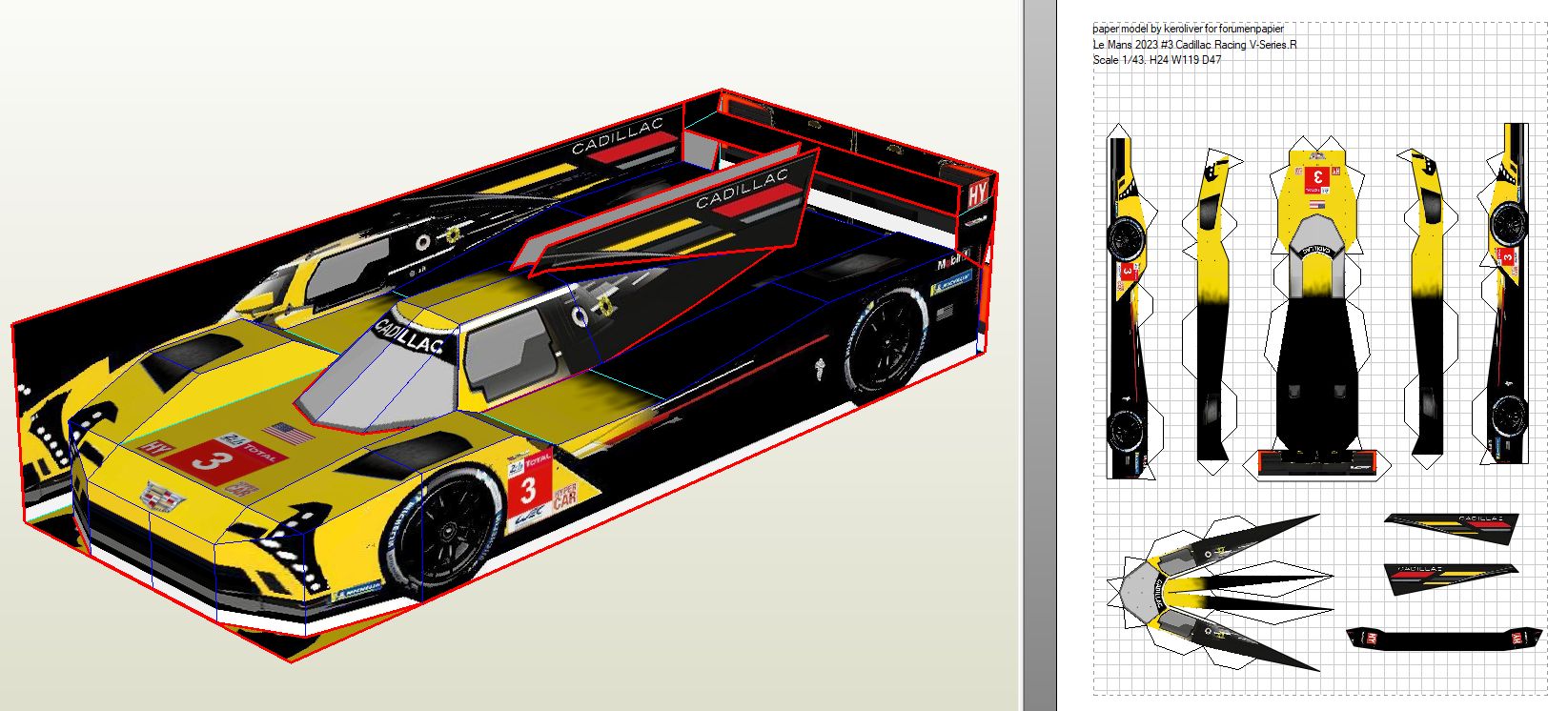Click the Mobil 1 logo near the rear
Viewport: 1568px width, 711px height.
pos(952,260)
